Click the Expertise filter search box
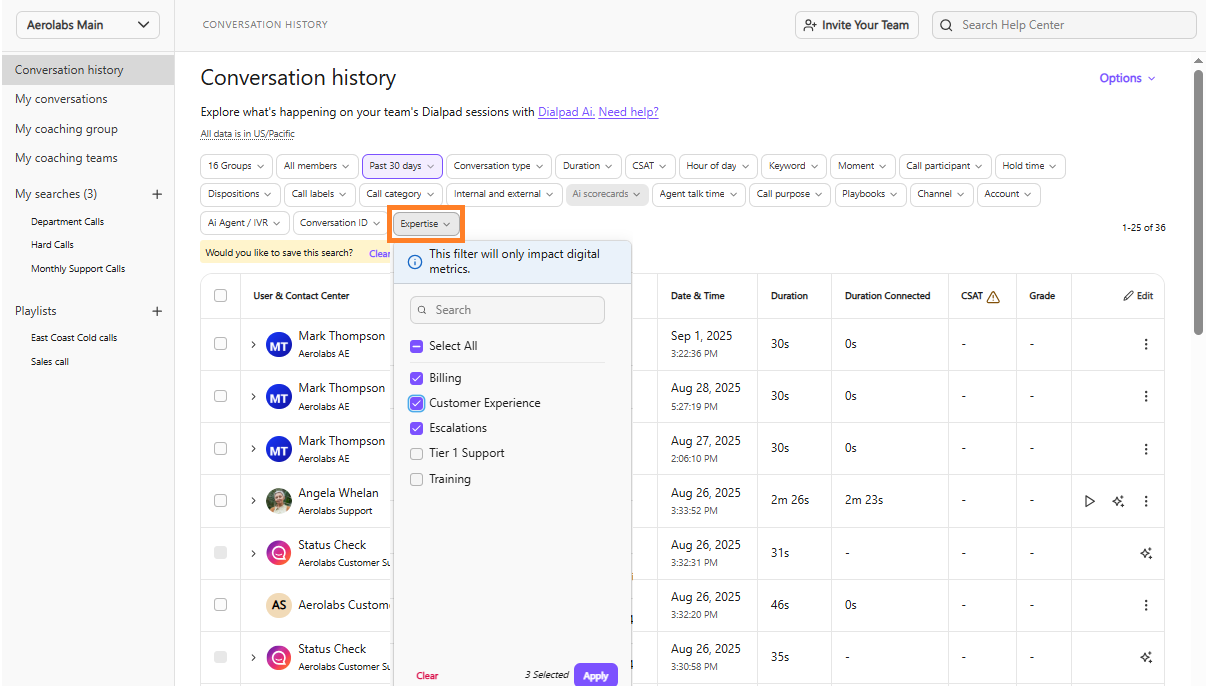 (x=507, y=310)
